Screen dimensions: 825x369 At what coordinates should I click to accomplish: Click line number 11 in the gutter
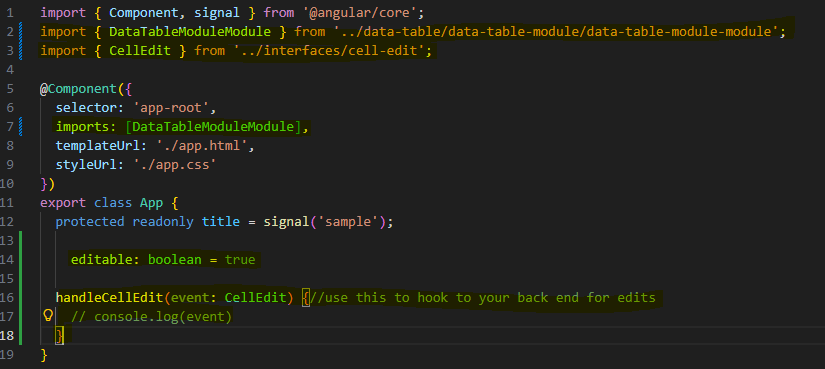[7, 203]
